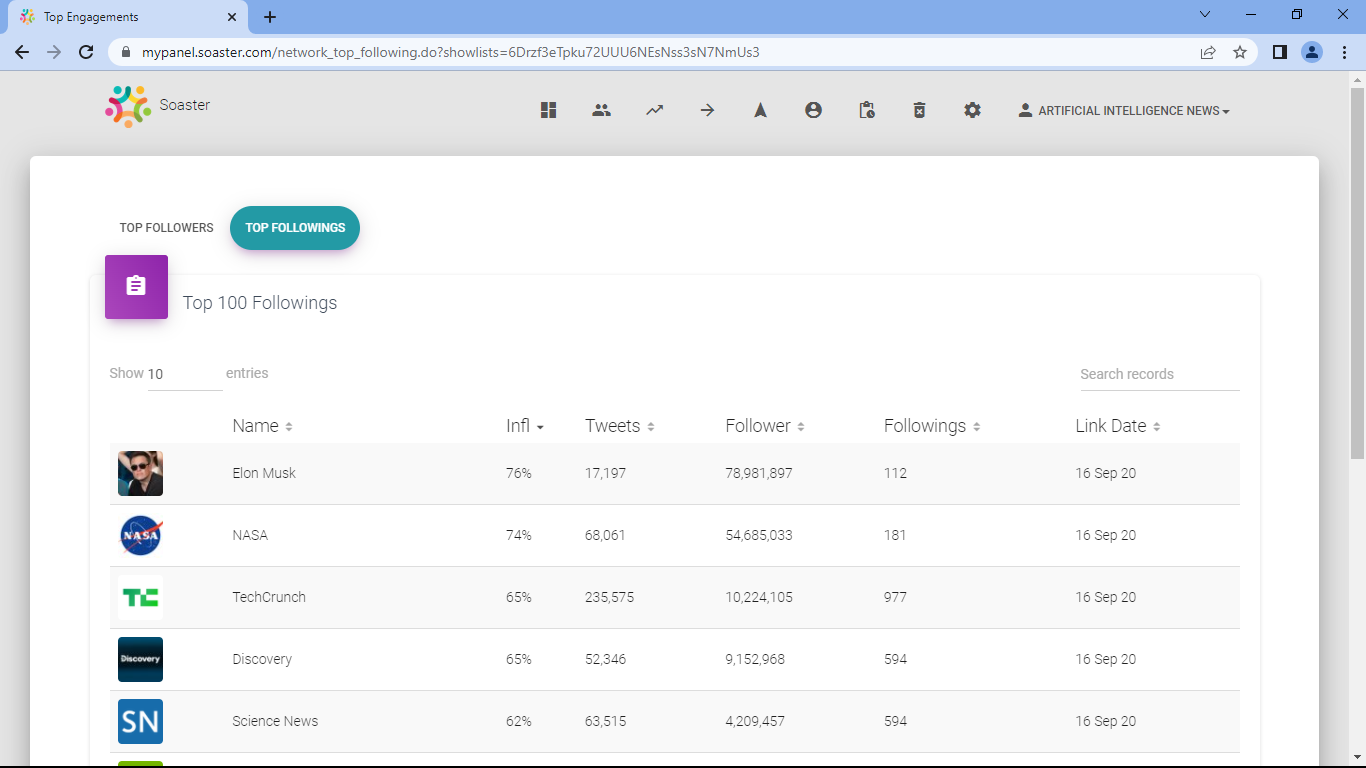Sort table by Tweets column
Viewport: 1366px width, 768px height.
[x=620, y=426]
